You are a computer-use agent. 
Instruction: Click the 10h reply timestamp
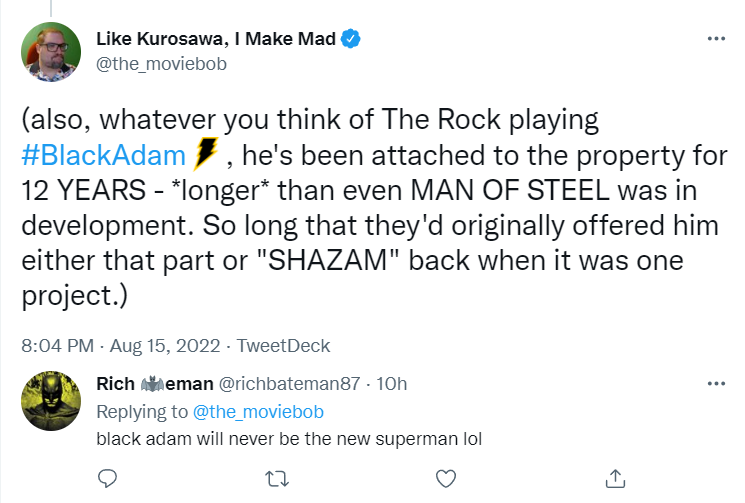pyautogui.click(x=392, y=384)
